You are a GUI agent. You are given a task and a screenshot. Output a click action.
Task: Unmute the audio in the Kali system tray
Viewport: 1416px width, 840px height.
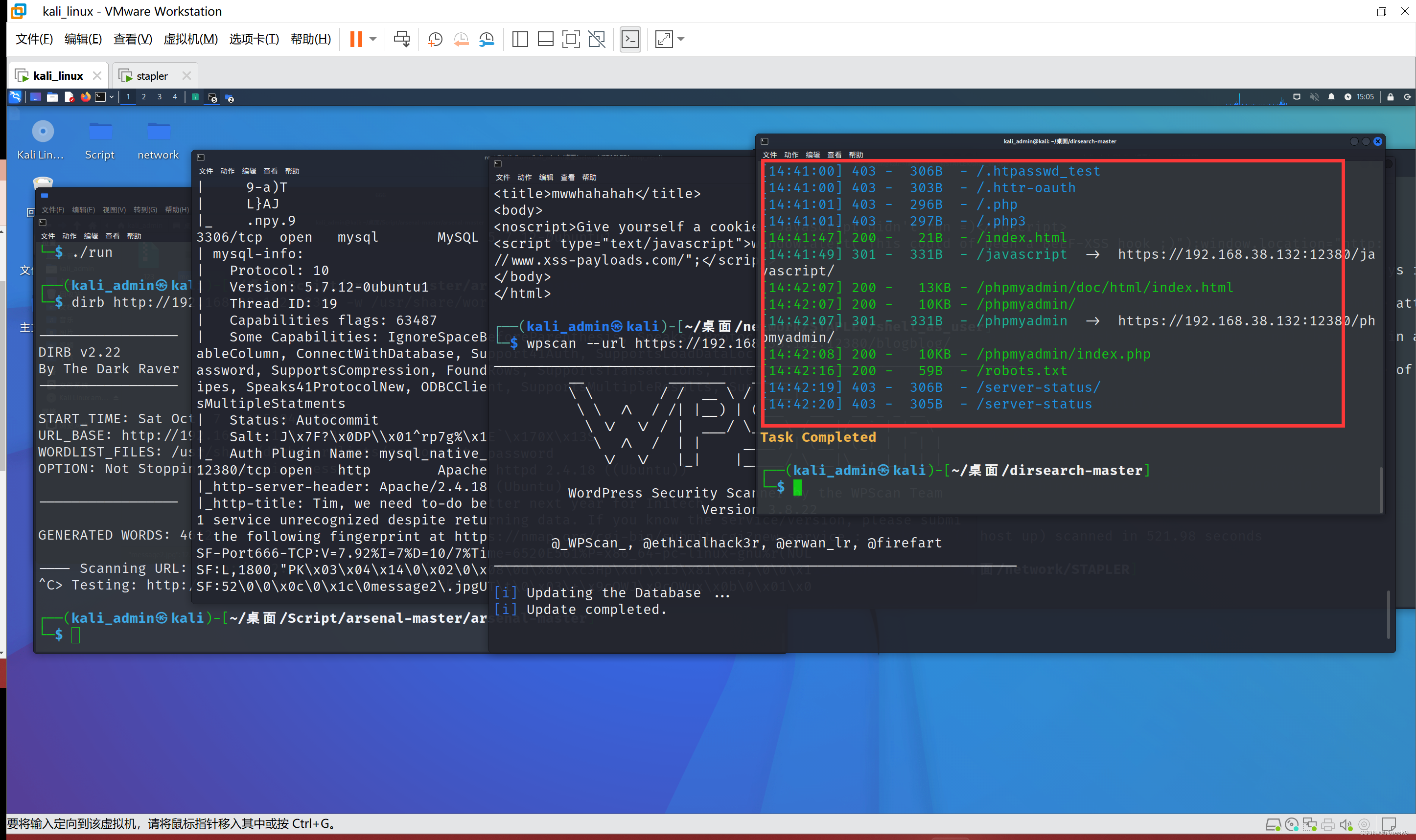pyautogui.click(x=1315, y=97)
